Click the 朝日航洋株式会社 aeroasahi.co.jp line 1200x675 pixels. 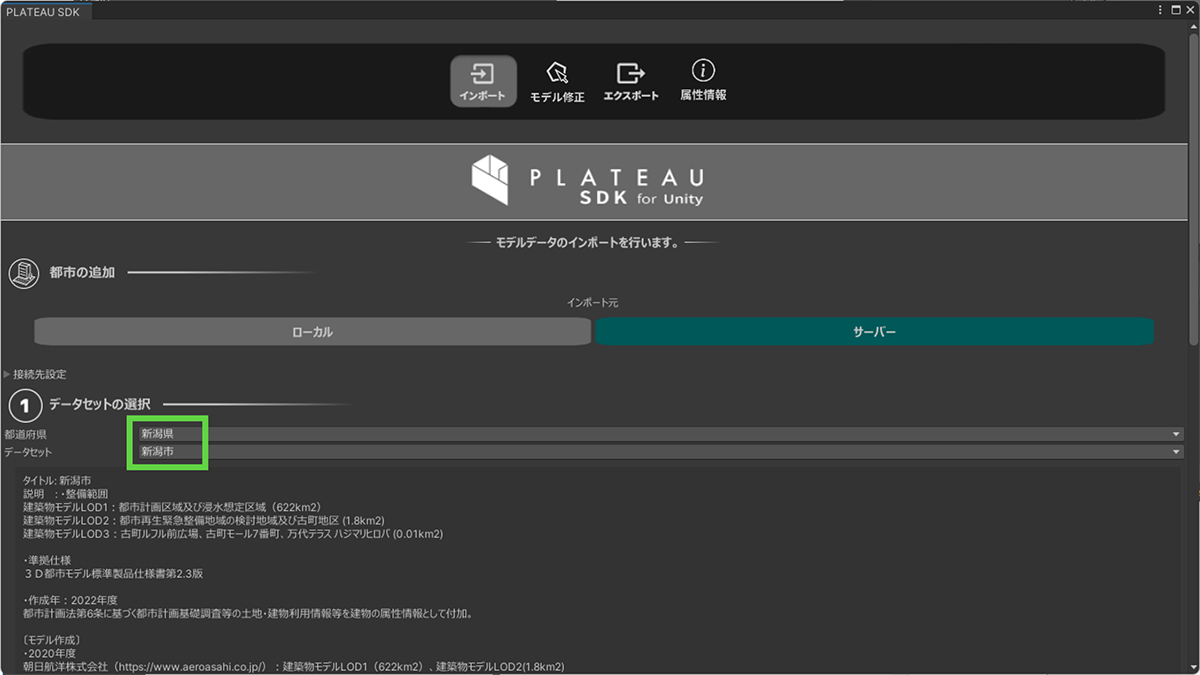point(294,667)
